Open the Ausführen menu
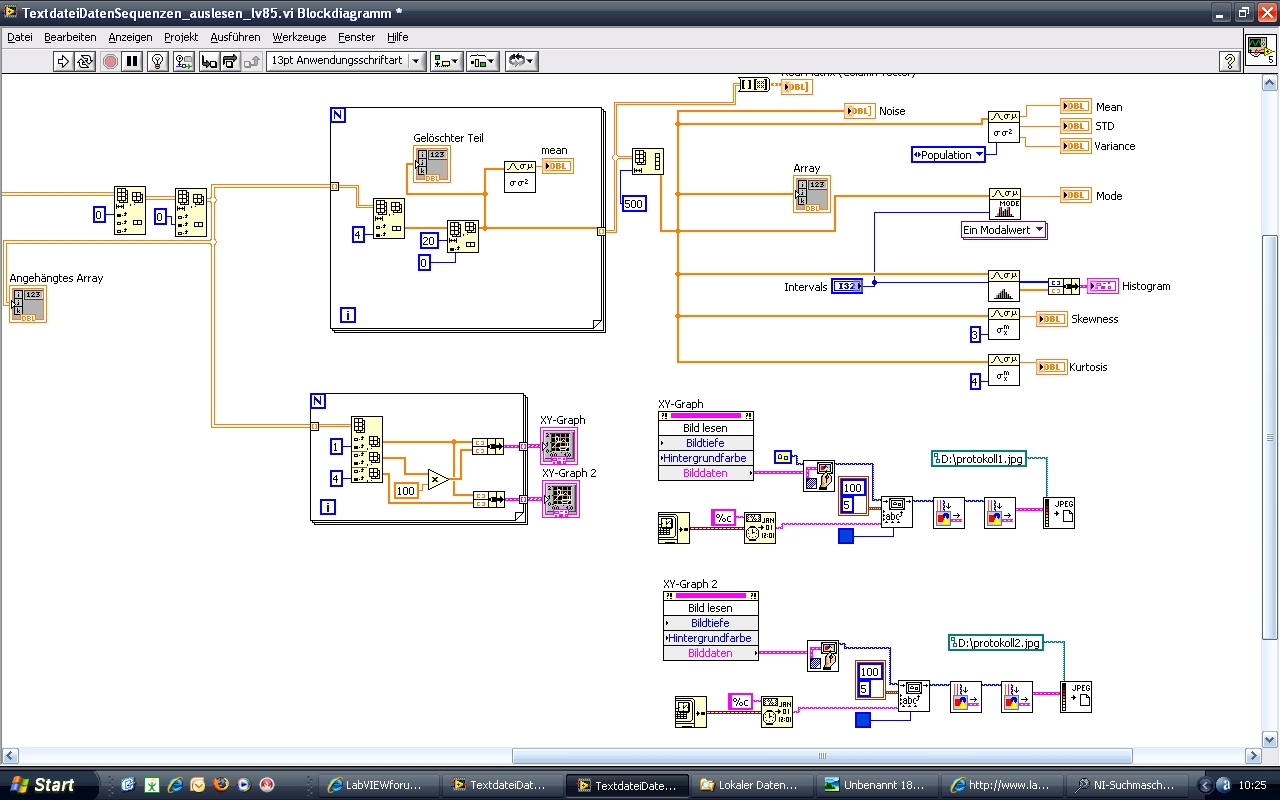This screenshot has width=1280, height=800. (x=235, y=37)
